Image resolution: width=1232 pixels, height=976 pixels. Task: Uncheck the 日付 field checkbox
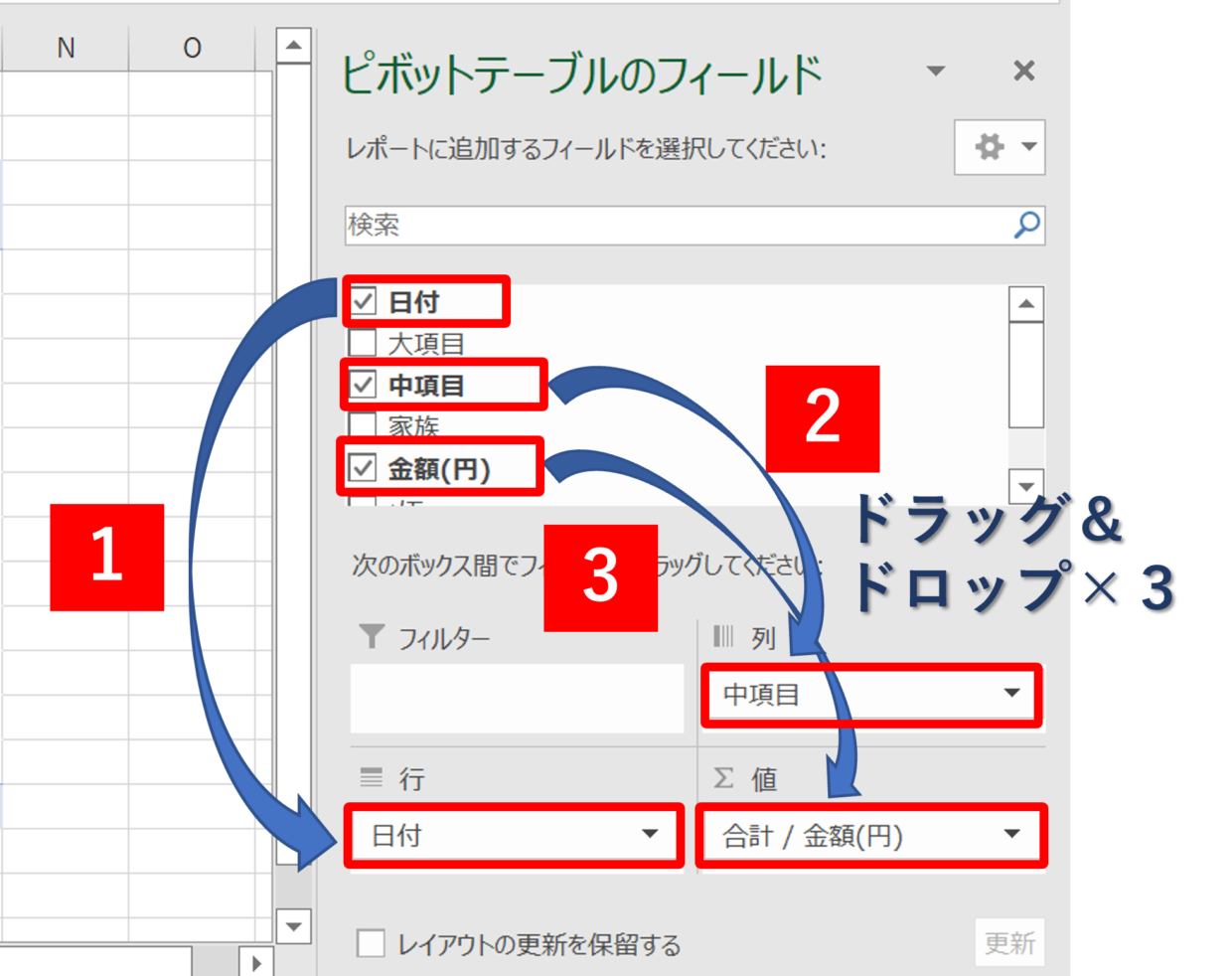click(x=364, y=301)
